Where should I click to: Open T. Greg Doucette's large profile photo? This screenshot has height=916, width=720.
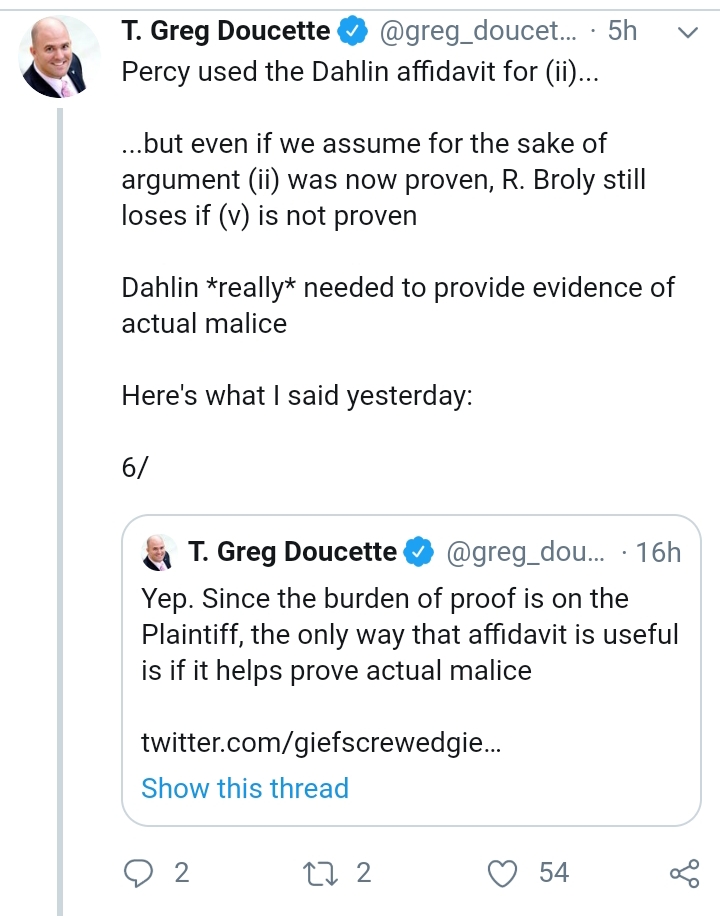coord(57,57)
